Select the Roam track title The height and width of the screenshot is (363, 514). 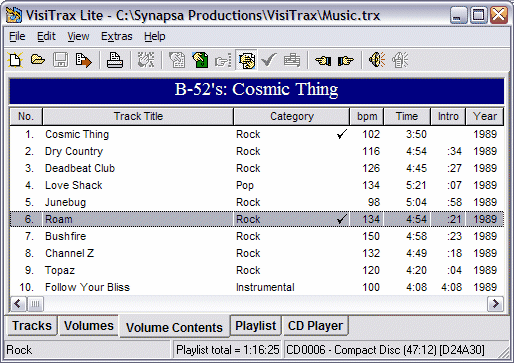pos(59,219)
